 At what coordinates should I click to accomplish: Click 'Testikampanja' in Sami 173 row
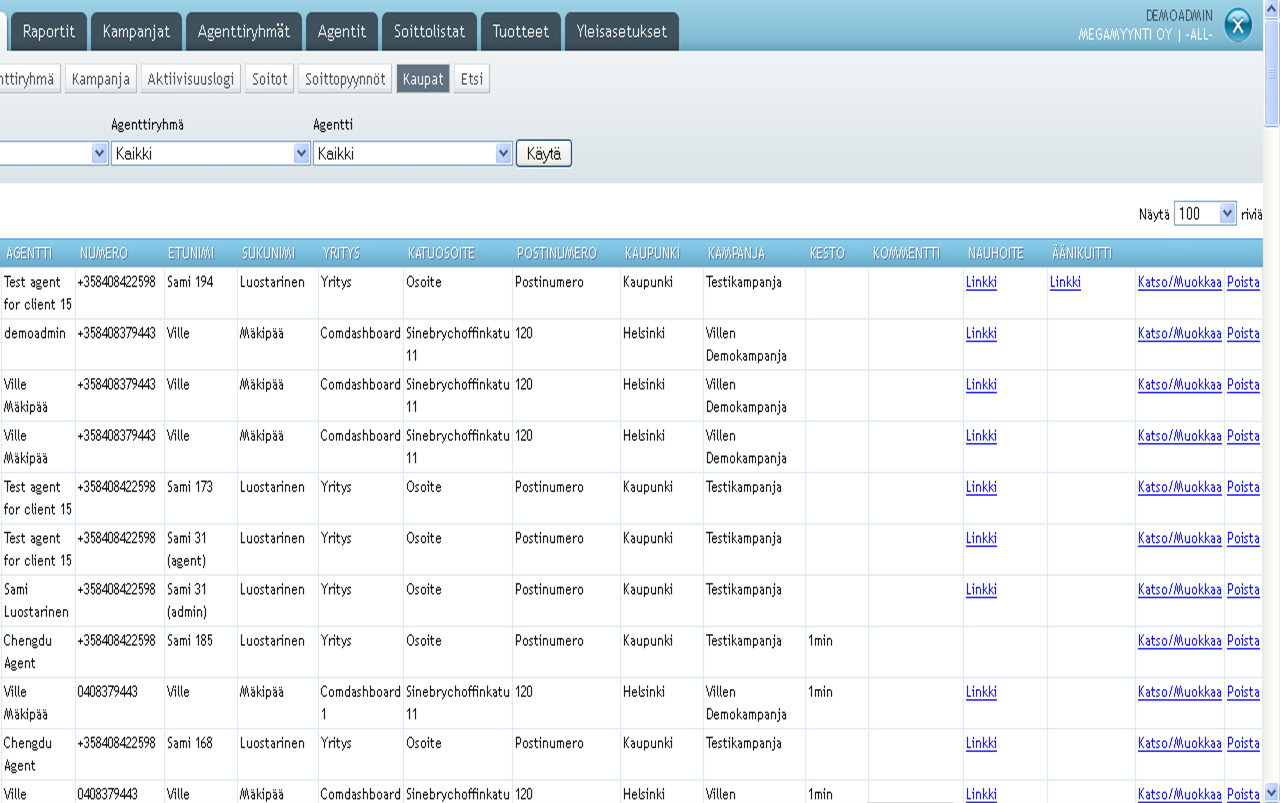coord(744,487)
